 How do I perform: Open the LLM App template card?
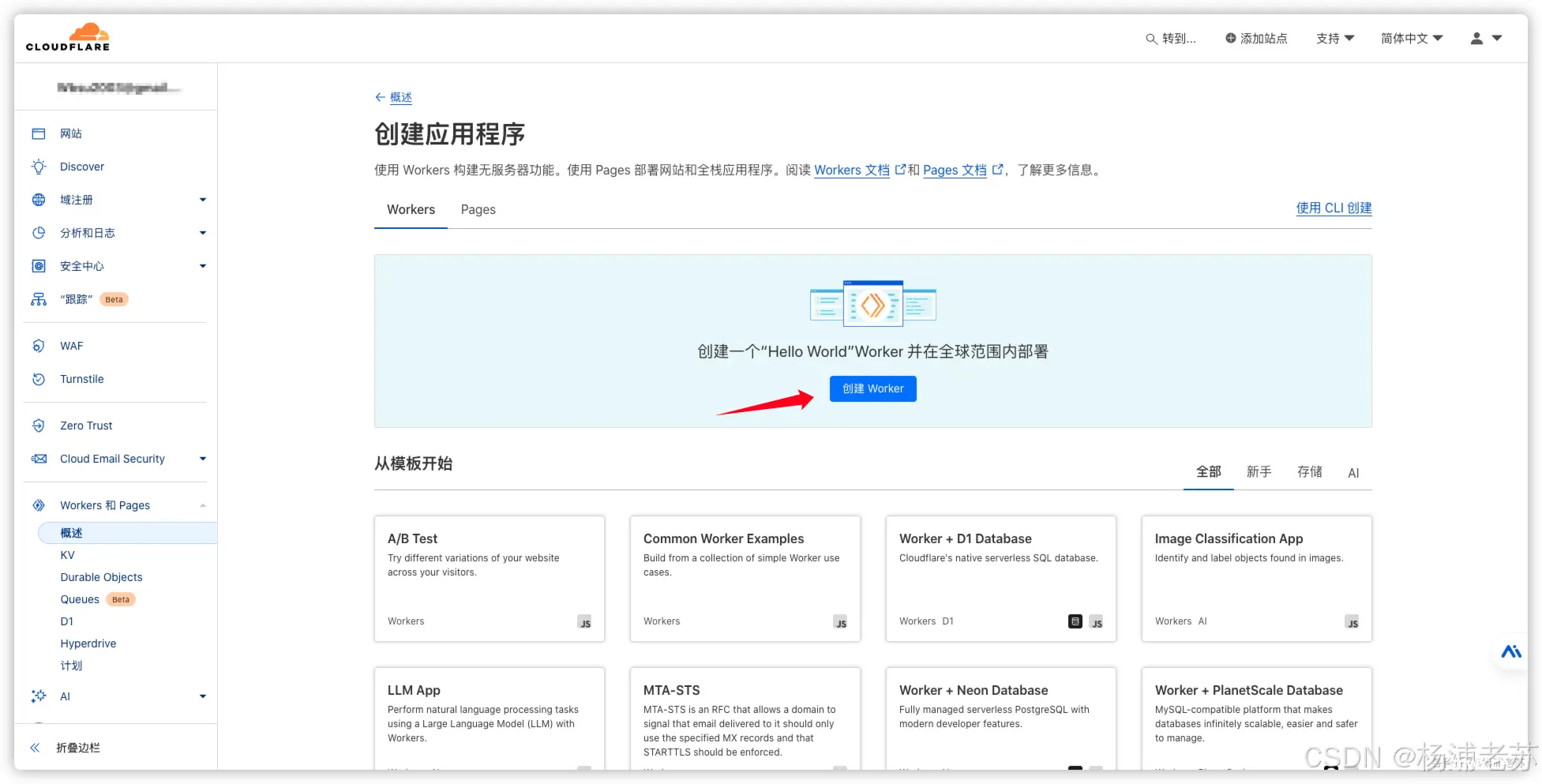coord(490,718)
